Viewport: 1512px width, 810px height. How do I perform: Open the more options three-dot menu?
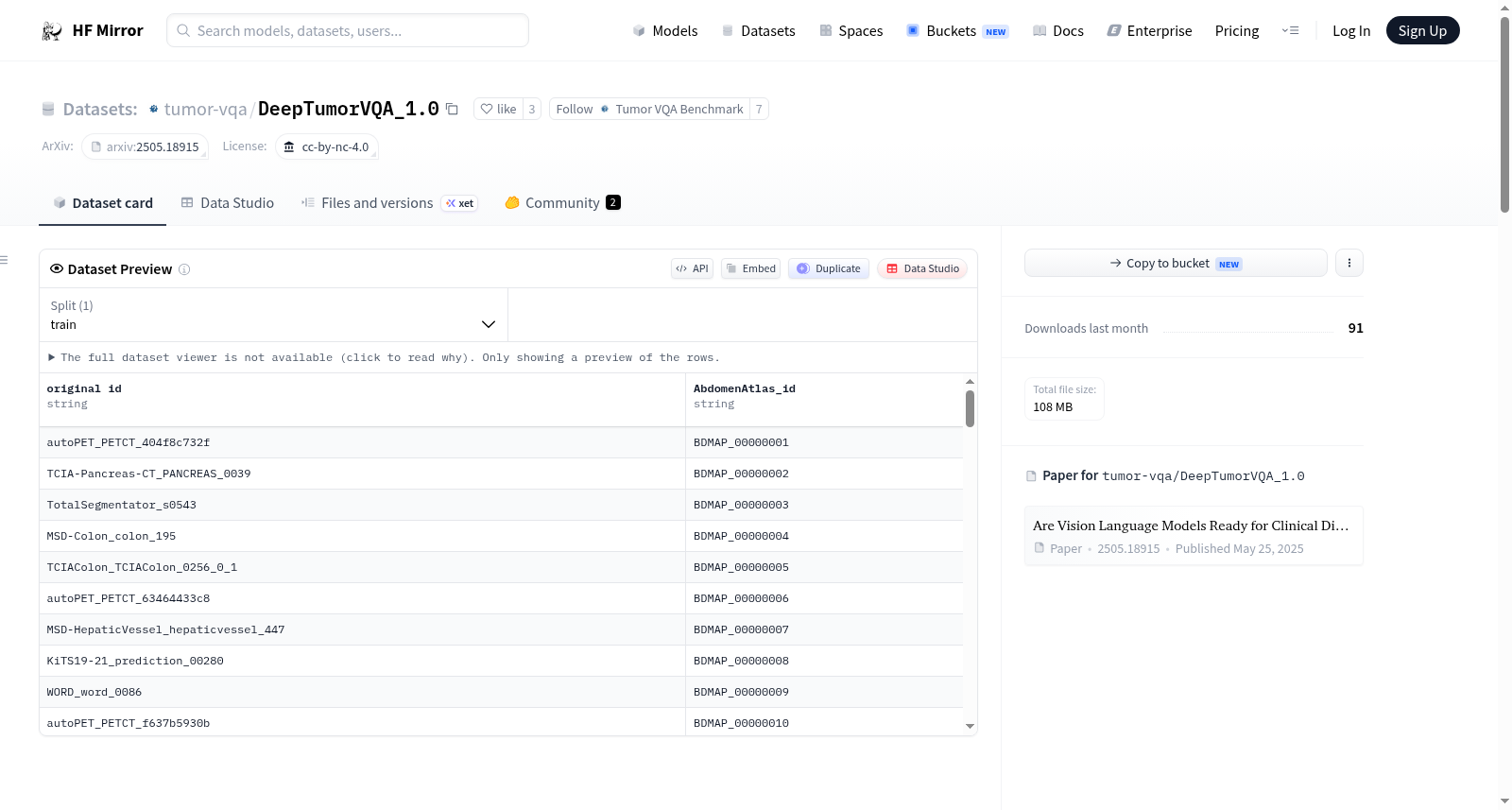point(1349,263)
